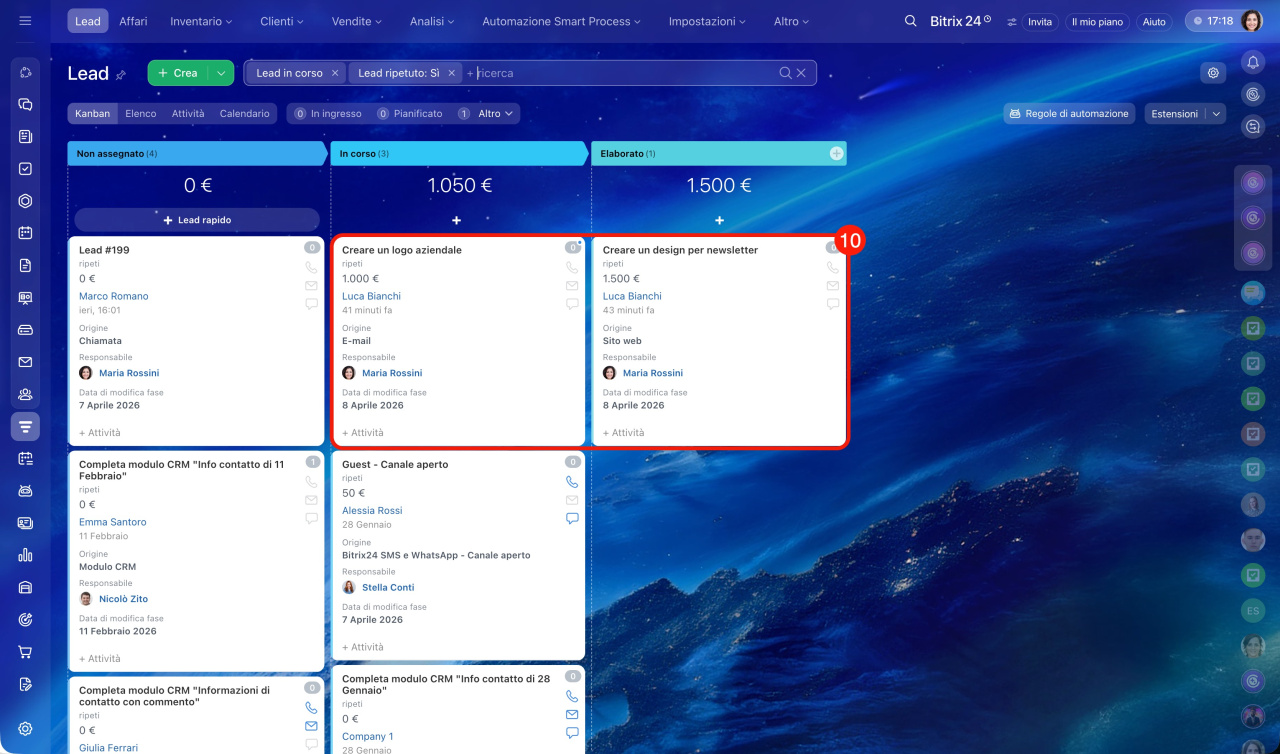Open the Analisi menu

pos(431,21)
